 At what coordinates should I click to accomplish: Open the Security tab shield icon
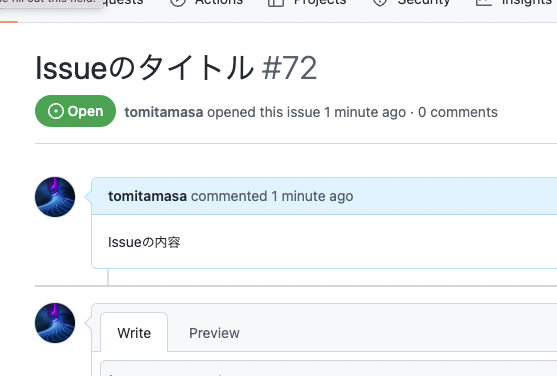380,3
